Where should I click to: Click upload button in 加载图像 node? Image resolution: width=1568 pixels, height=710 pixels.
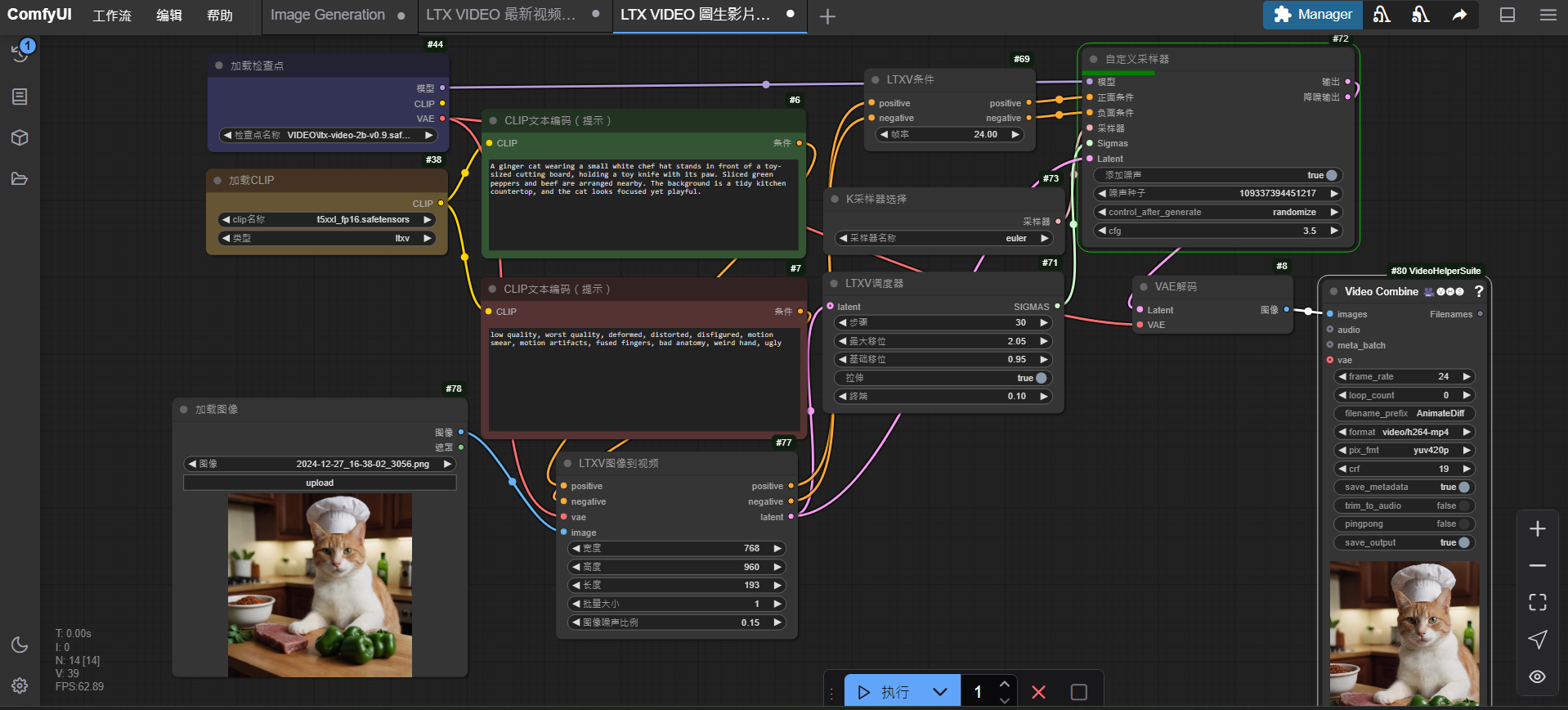point(320,483)
